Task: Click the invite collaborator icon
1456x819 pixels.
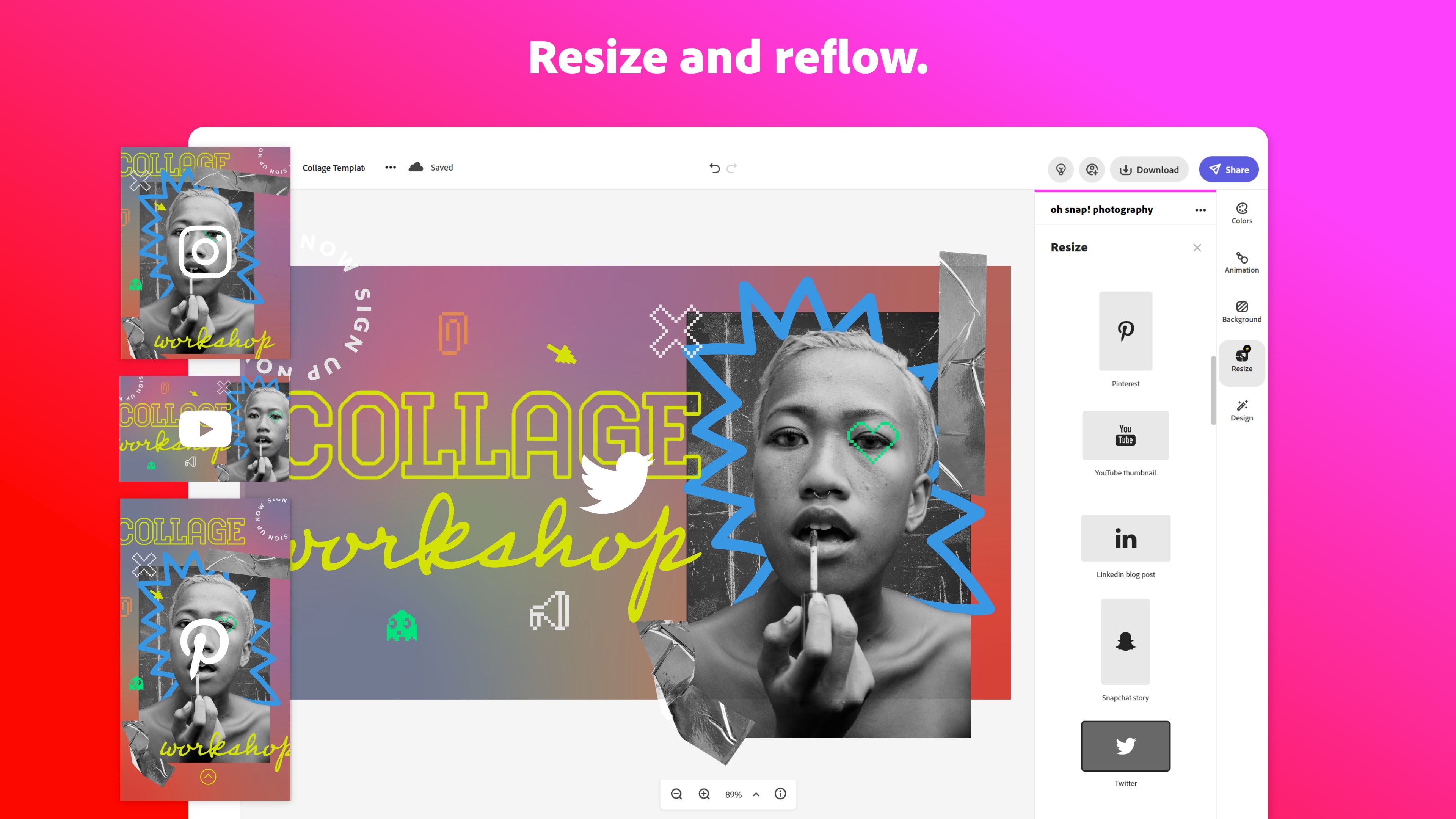Action: (x=1092, y=169)
